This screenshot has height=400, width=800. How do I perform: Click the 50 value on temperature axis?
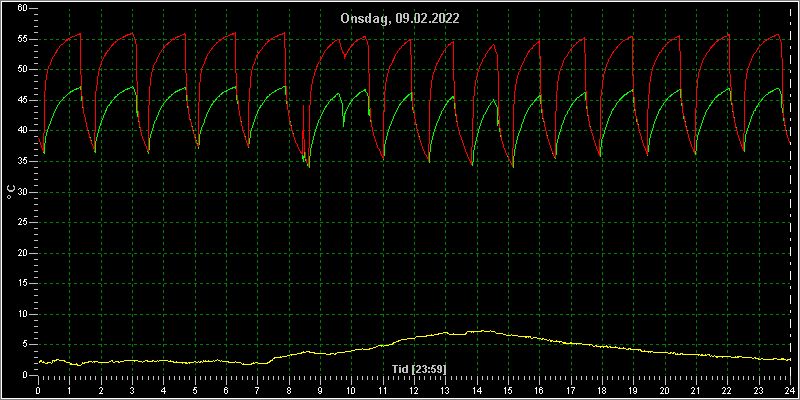(22, 70)
